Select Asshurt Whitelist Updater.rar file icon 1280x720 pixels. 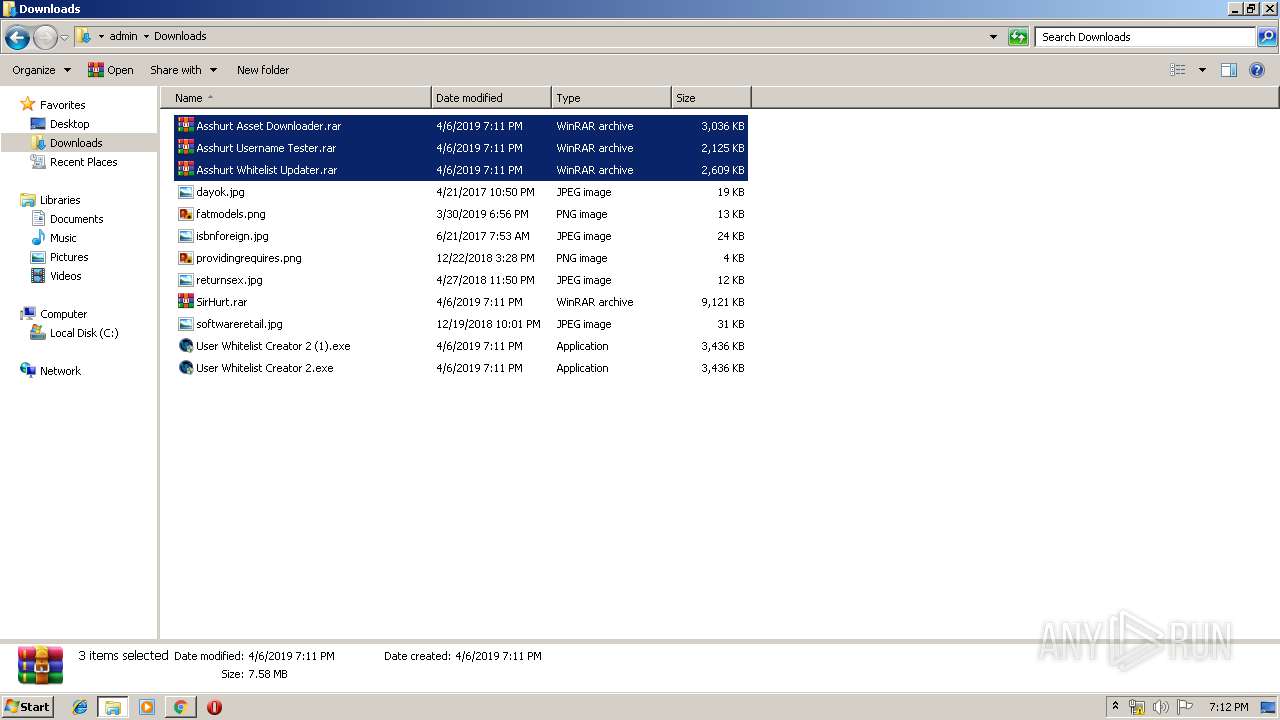click(x=186, y=170)
